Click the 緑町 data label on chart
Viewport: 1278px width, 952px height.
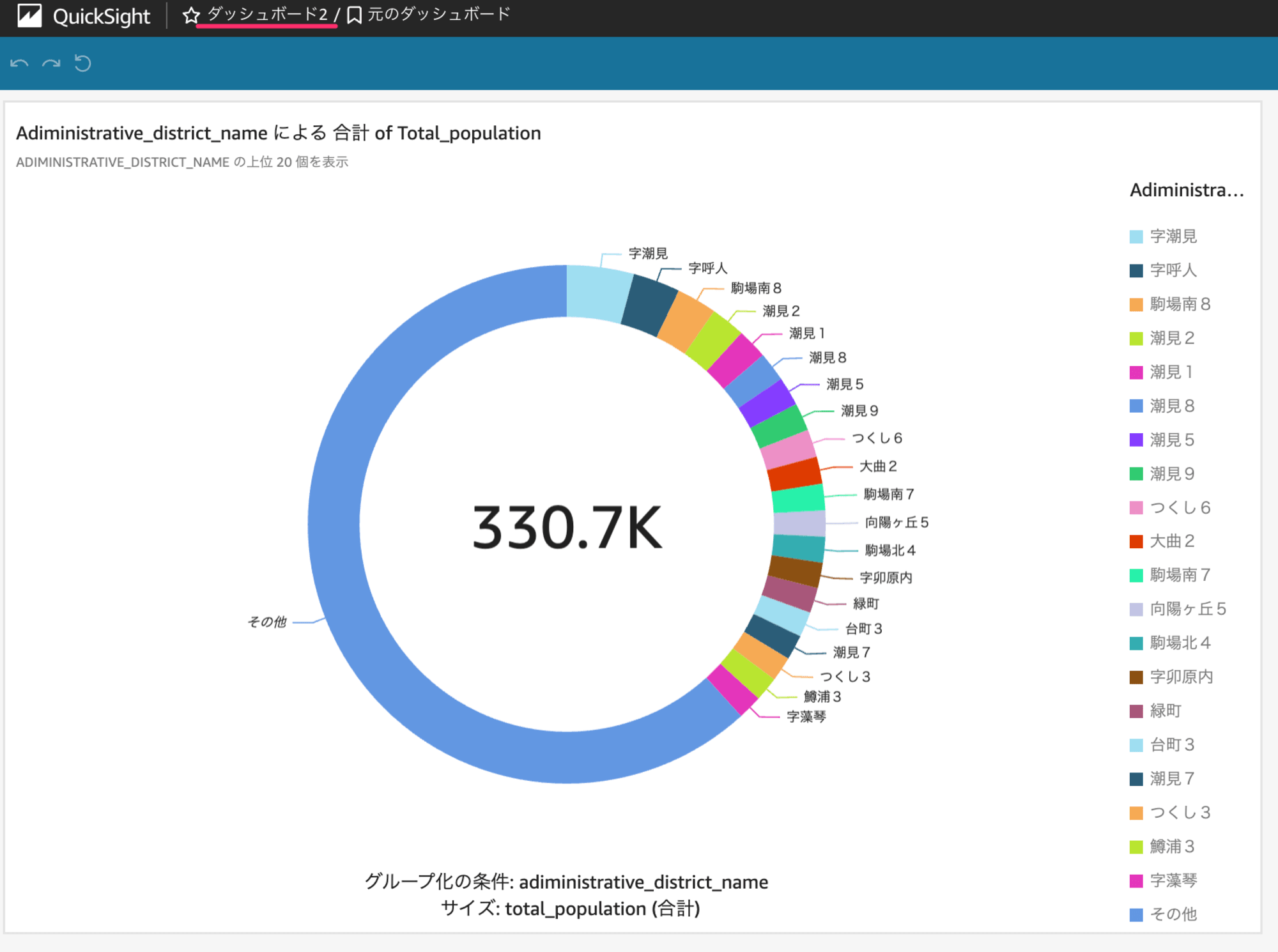[x=866, y=604]
